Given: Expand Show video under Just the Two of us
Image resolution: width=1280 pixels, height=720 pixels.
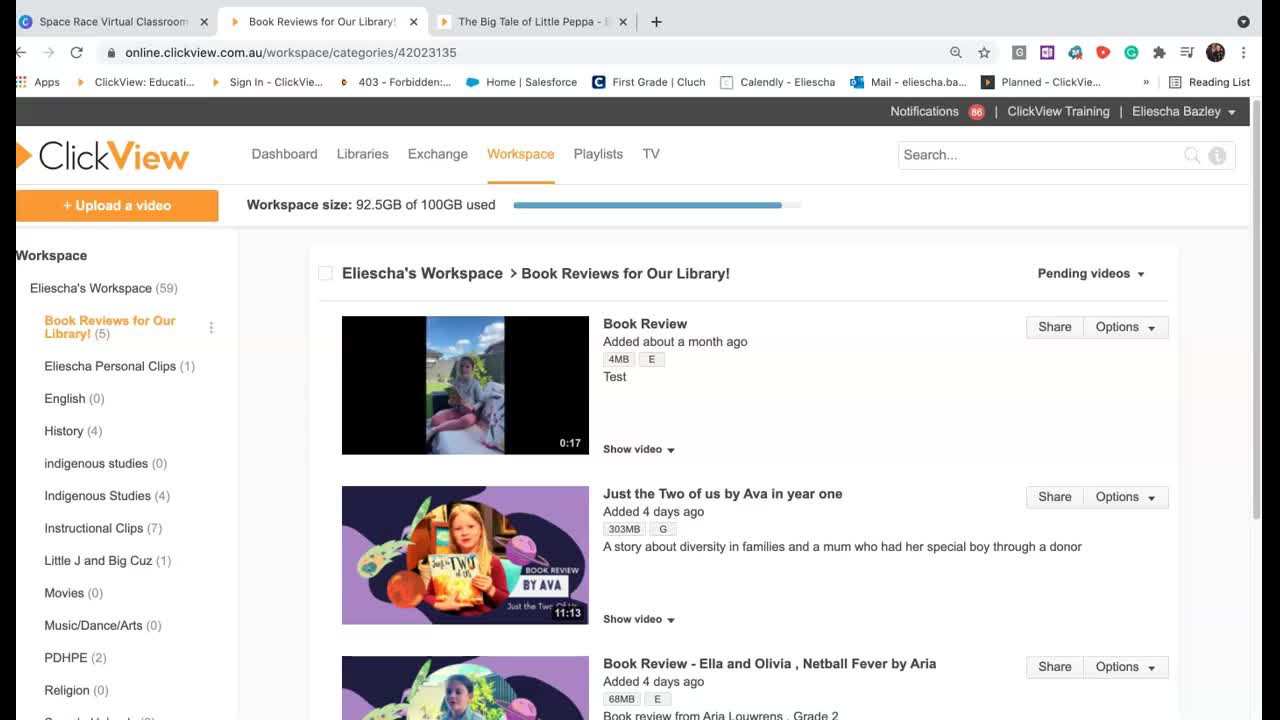Looking at the screenshot, I should point(639,619).
